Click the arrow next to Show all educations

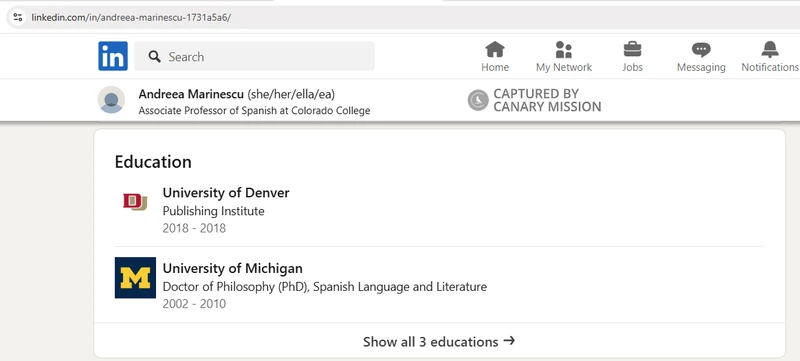(x=509, y=341)
